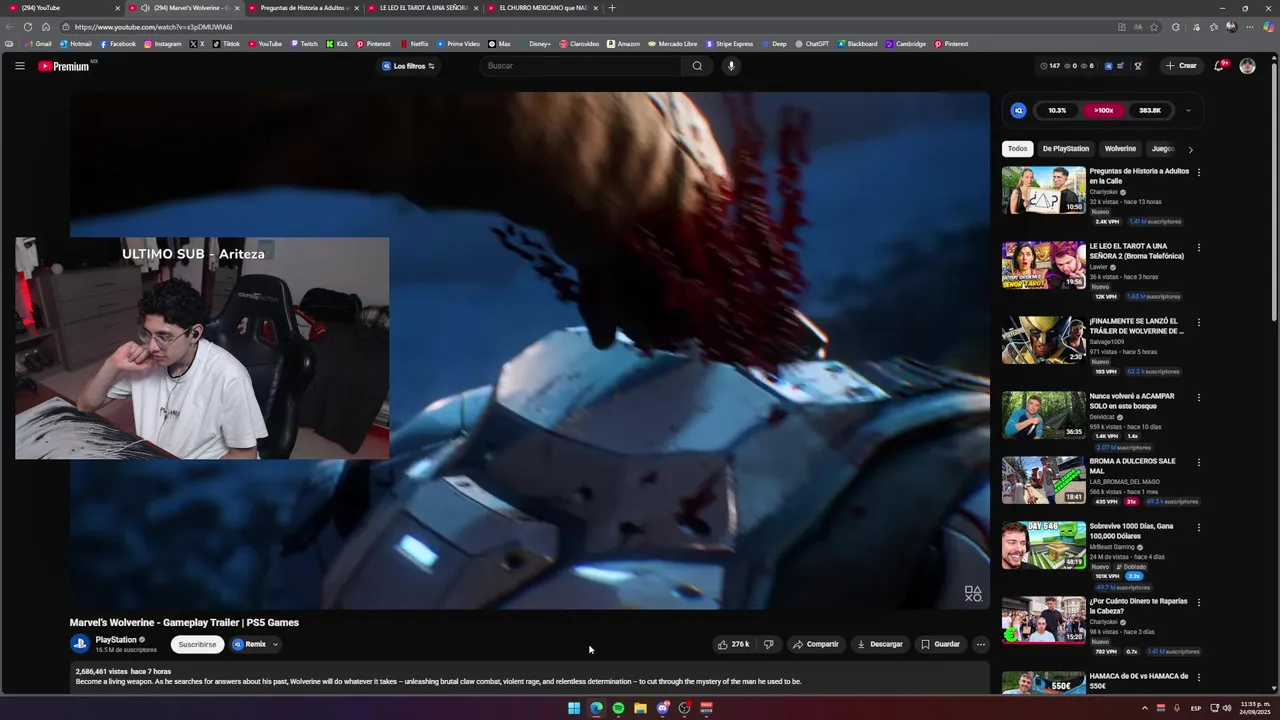Image resolution: width=1280 pixels, height=720 pixels.
Task: Open Preguntas de Historia a Adultos thumbnail
Action: pyautogui.click(x=1043, y=190)
